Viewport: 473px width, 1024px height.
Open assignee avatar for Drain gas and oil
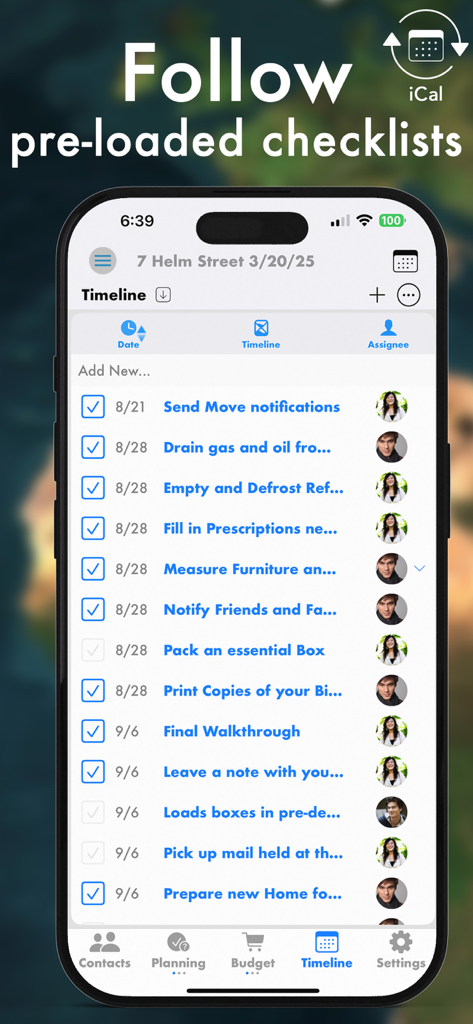tap(391, 447)
